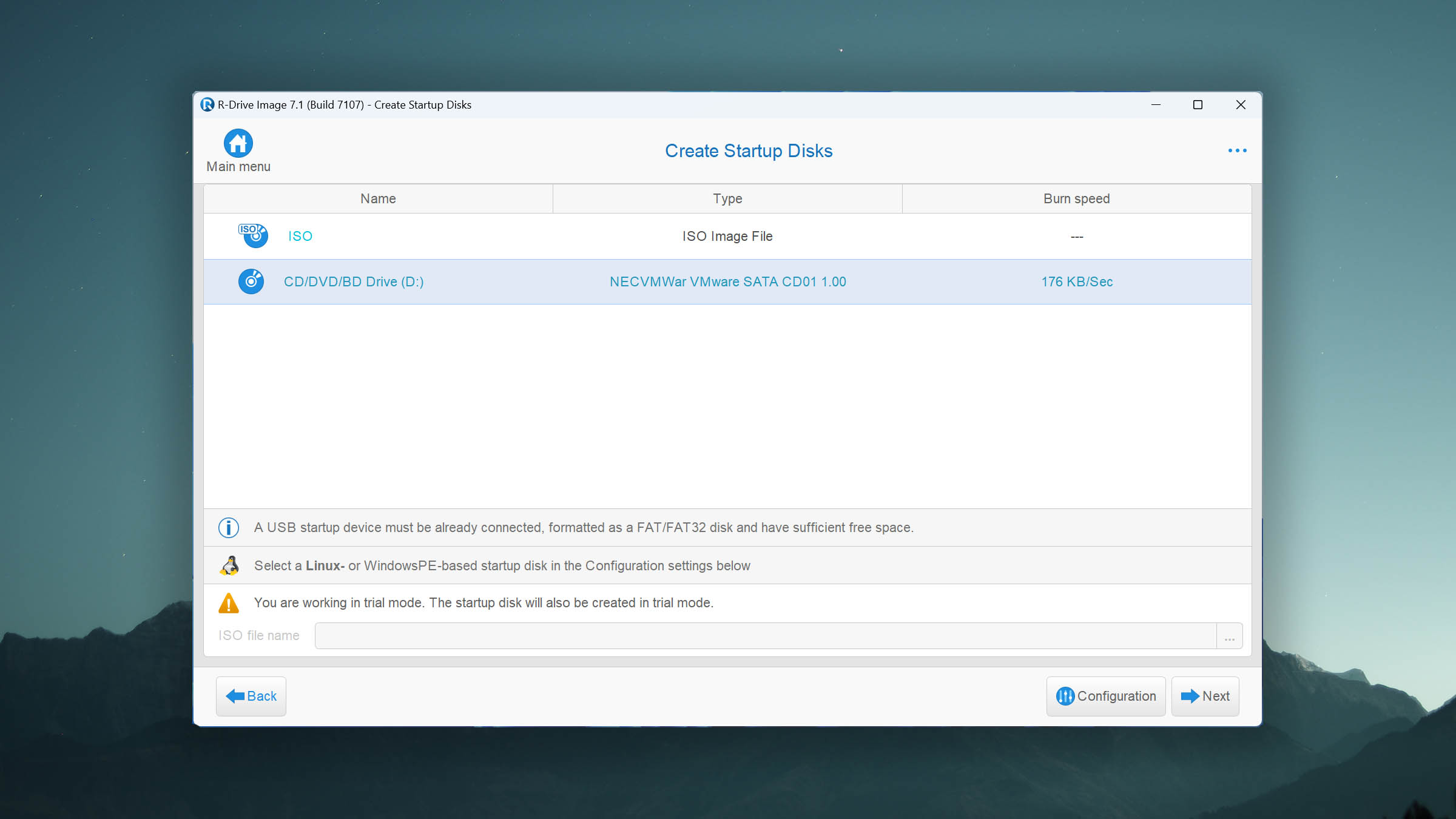The height and width of the screenshot is (819, 1456).
Task: Maximize the R-Drive Image window
Action: click(1198, 105)
